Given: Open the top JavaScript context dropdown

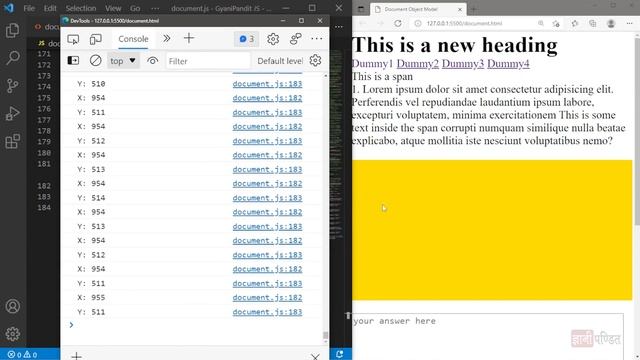Looking at the screenshot, I should point(123,61).
